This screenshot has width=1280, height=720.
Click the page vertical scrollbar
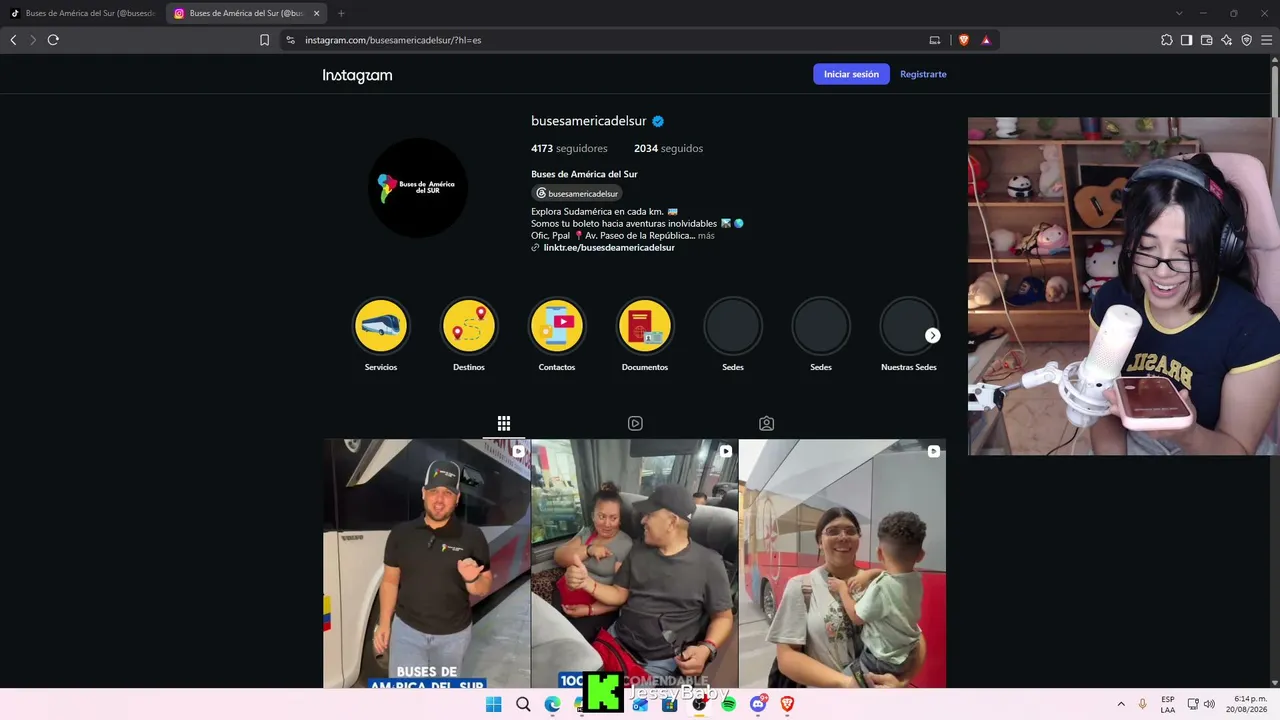pos(1275,90)
